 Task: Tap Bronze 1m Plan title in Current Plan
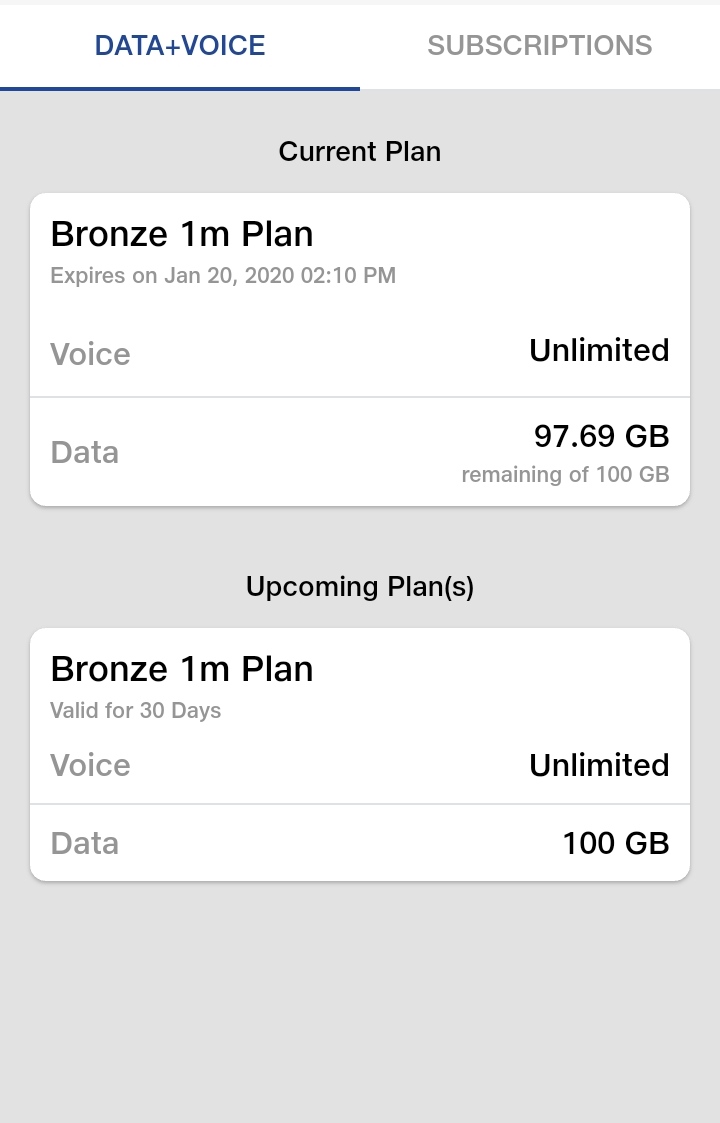coord(182,234)
